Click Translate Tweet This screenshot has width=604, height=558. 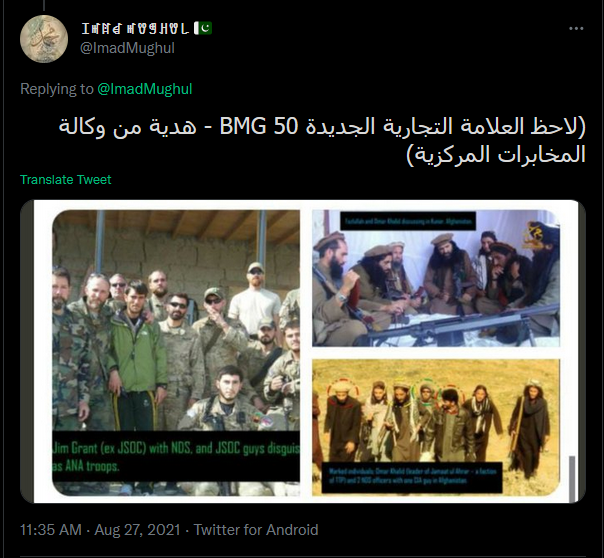(x=65, y=179)
